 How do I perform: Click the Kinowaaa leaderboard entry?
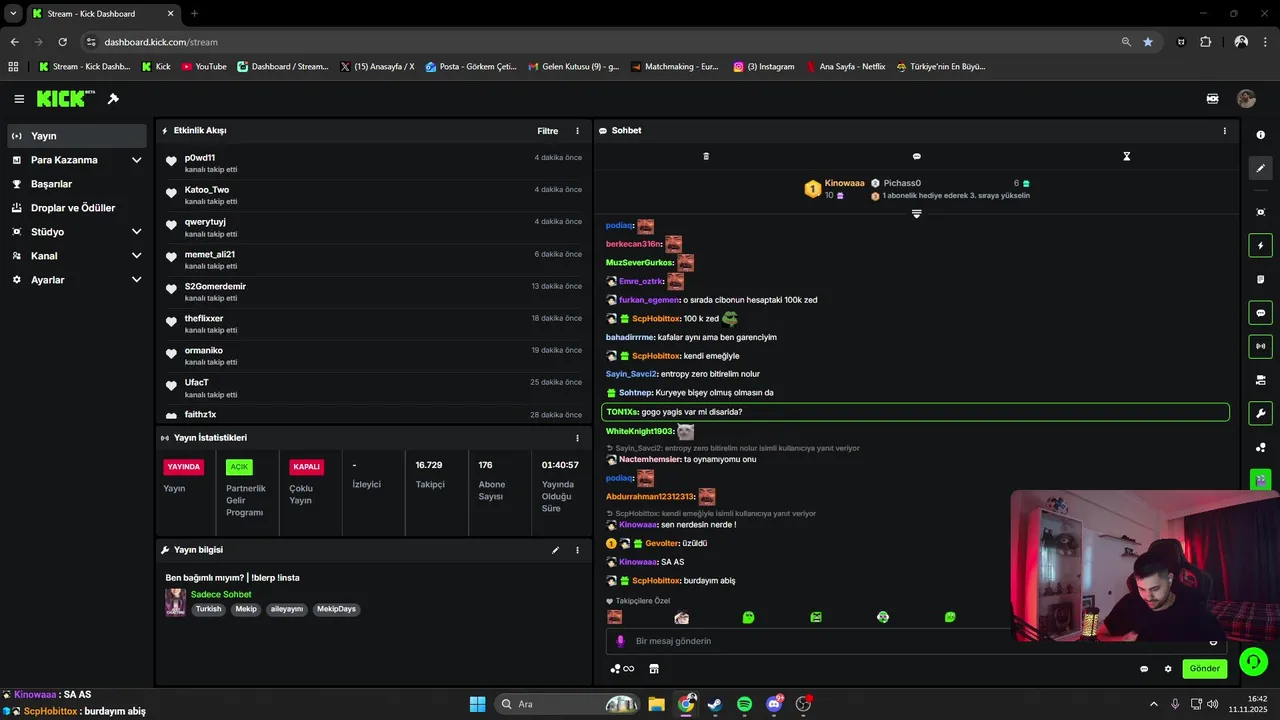(x=834, y=188)
